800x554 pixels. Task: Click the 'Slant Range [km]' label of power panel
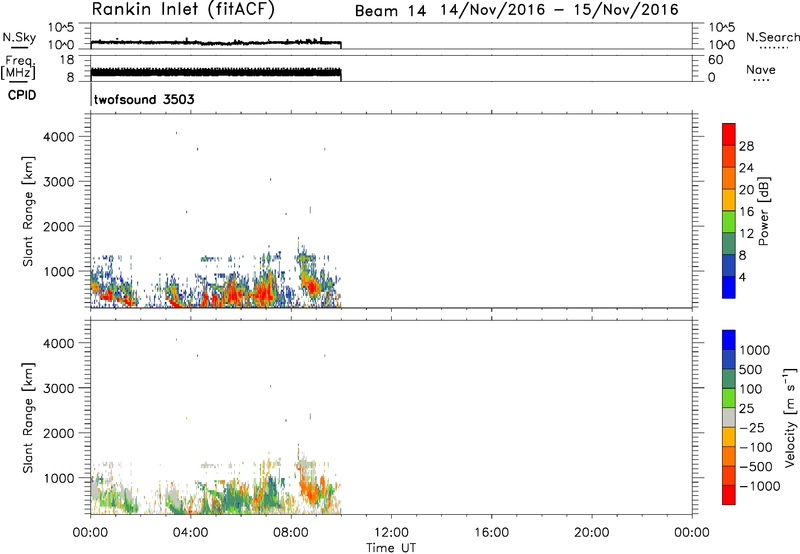(x=28, y=211)
